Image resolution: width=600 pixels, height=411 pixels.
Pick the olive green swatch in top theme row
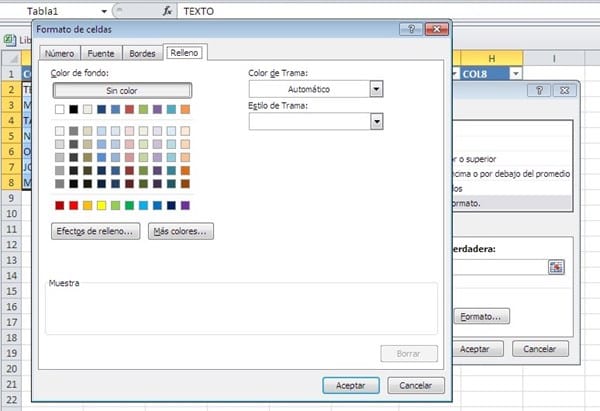pos(143,109)
